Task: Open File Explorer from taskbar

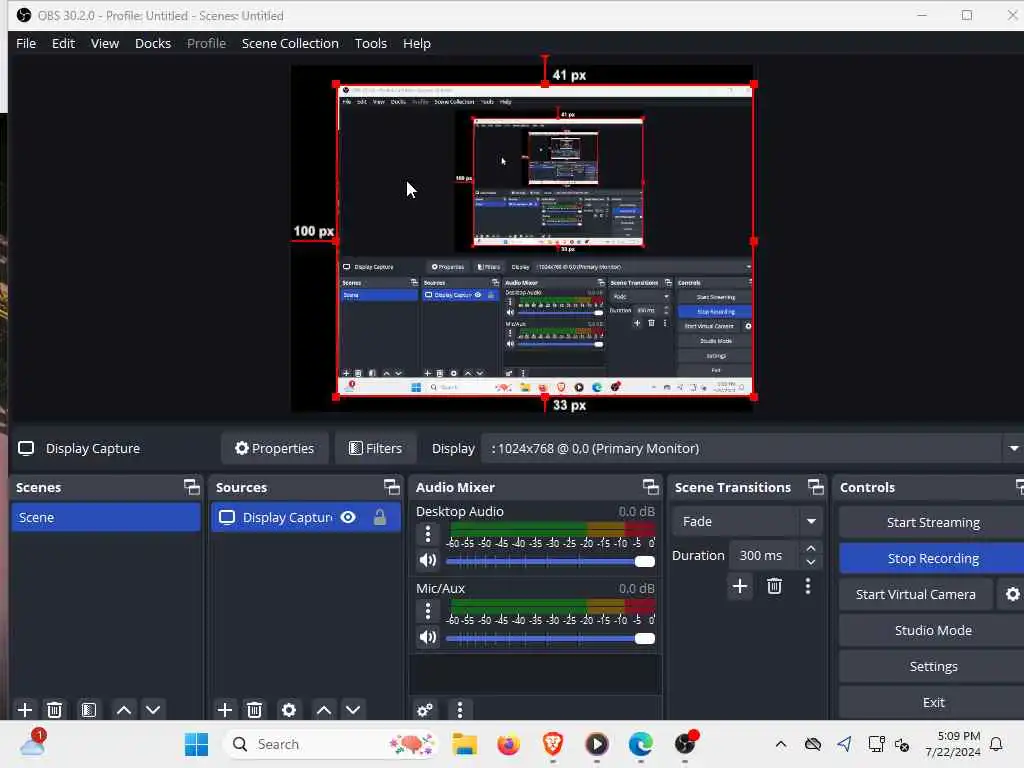Action: pyautogui.click(x=465, y=744)
